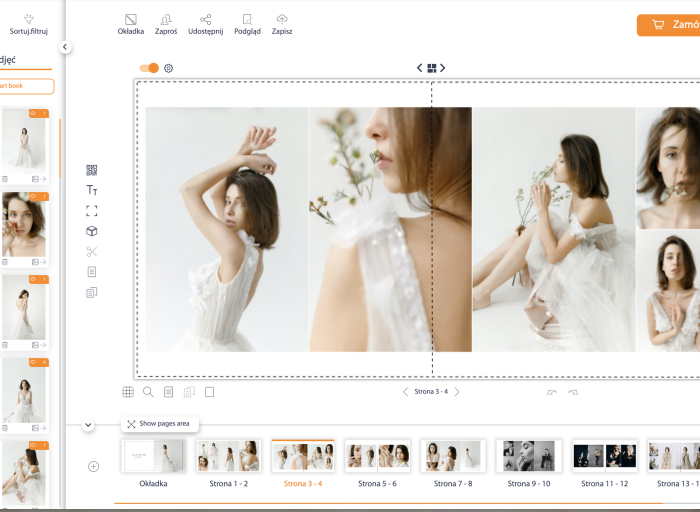Click Sortuj.filtruj in the photo panel
The height and width of the screenshot is (512, 700).
coord(28,23)
